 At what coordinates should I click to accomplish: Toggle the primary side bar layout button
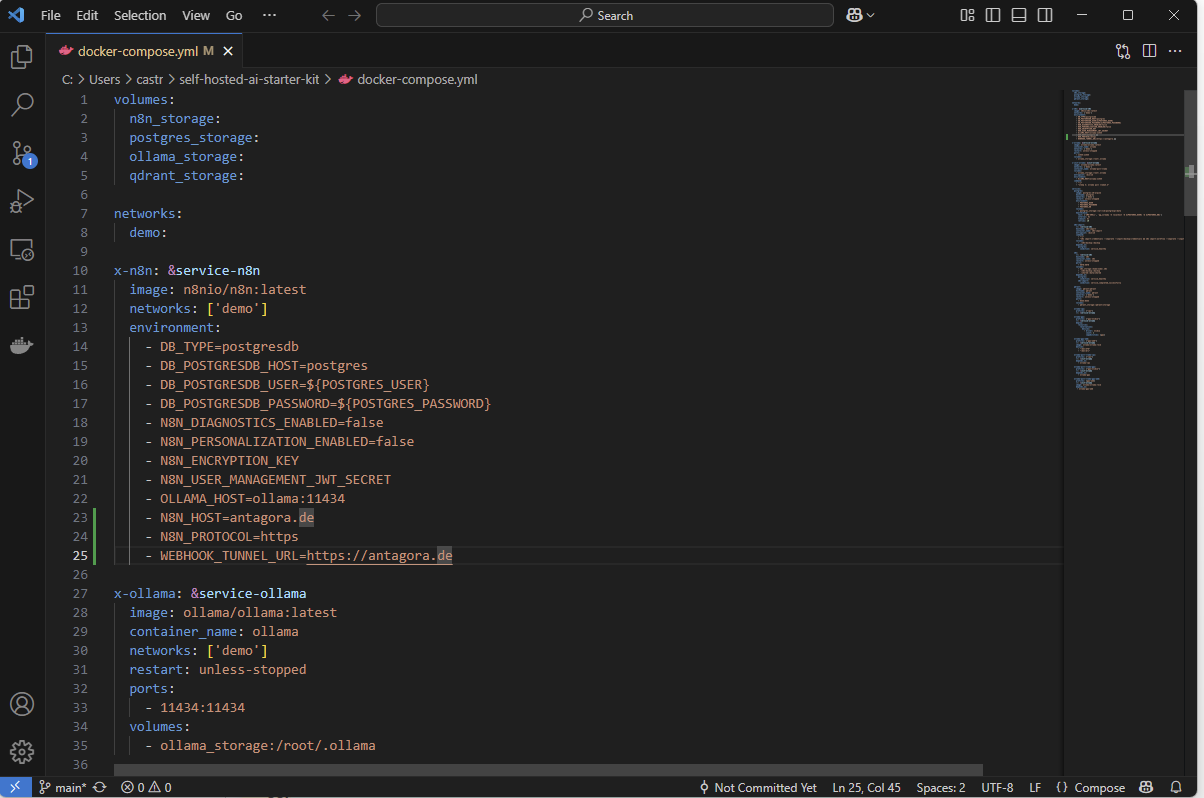coord(993,15)
